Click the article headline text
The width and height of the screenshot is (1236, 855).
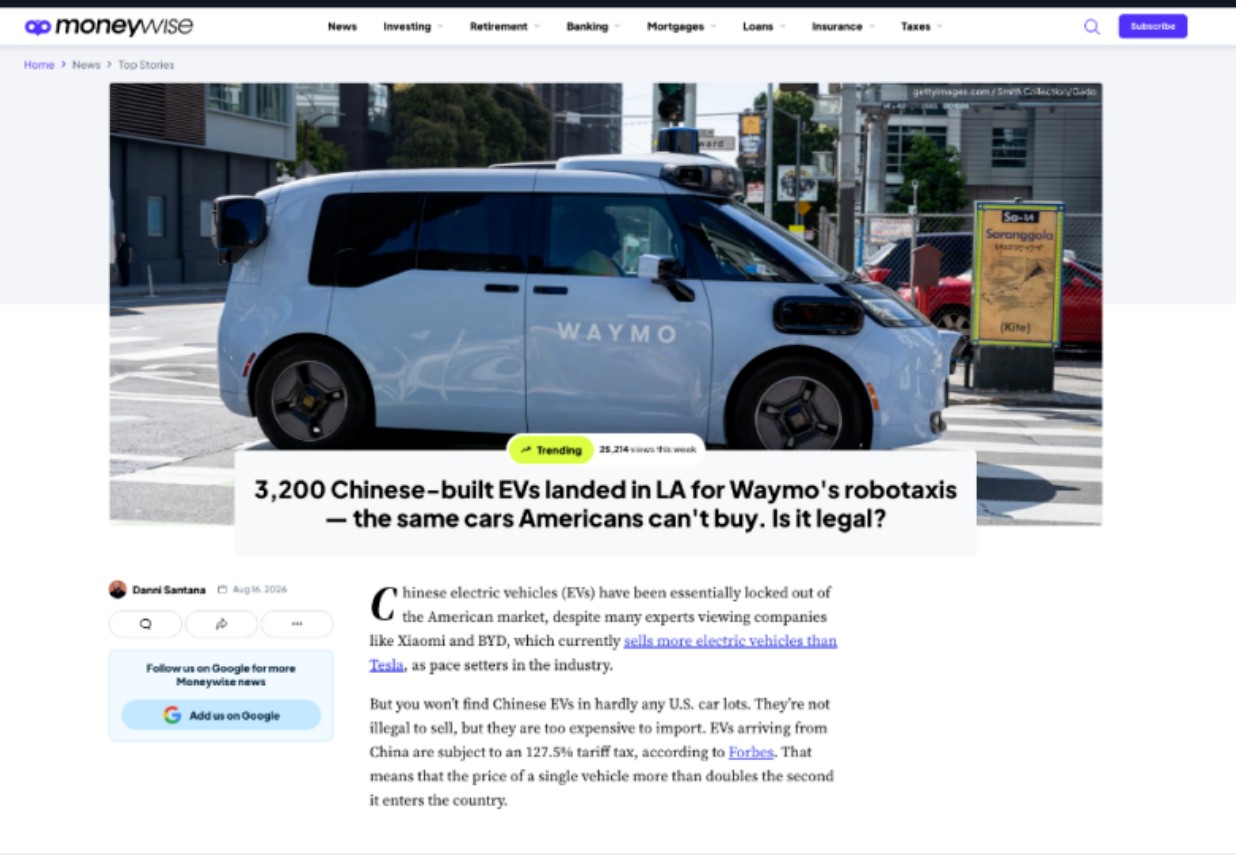click(605, 504)
